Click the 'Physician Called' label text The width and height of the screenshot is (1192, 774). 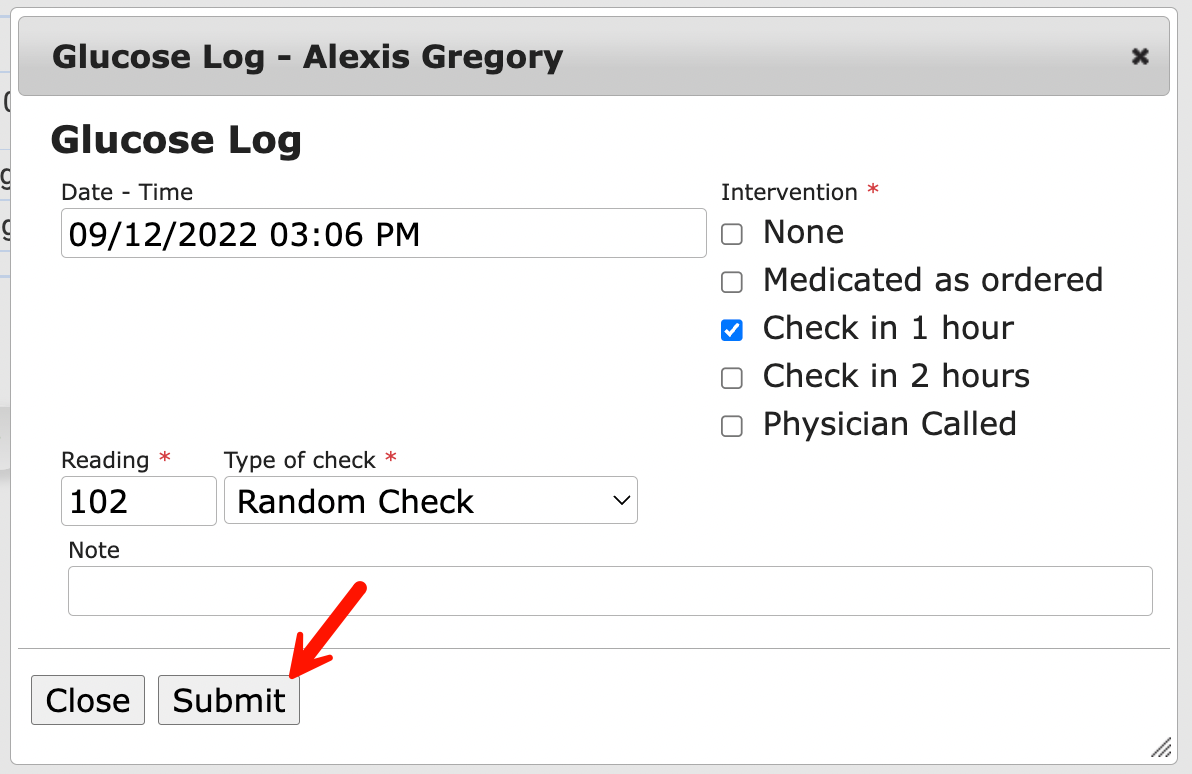click(x=889, y=424)
